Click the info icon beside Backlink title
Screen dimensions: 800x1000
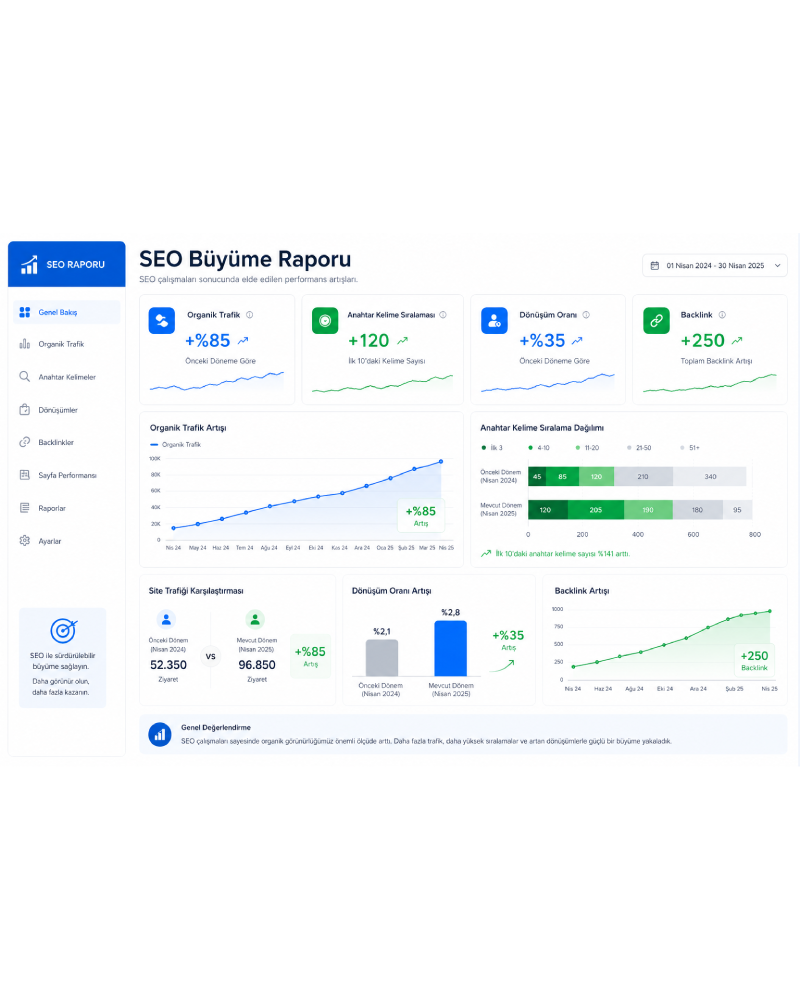point(722,315)
